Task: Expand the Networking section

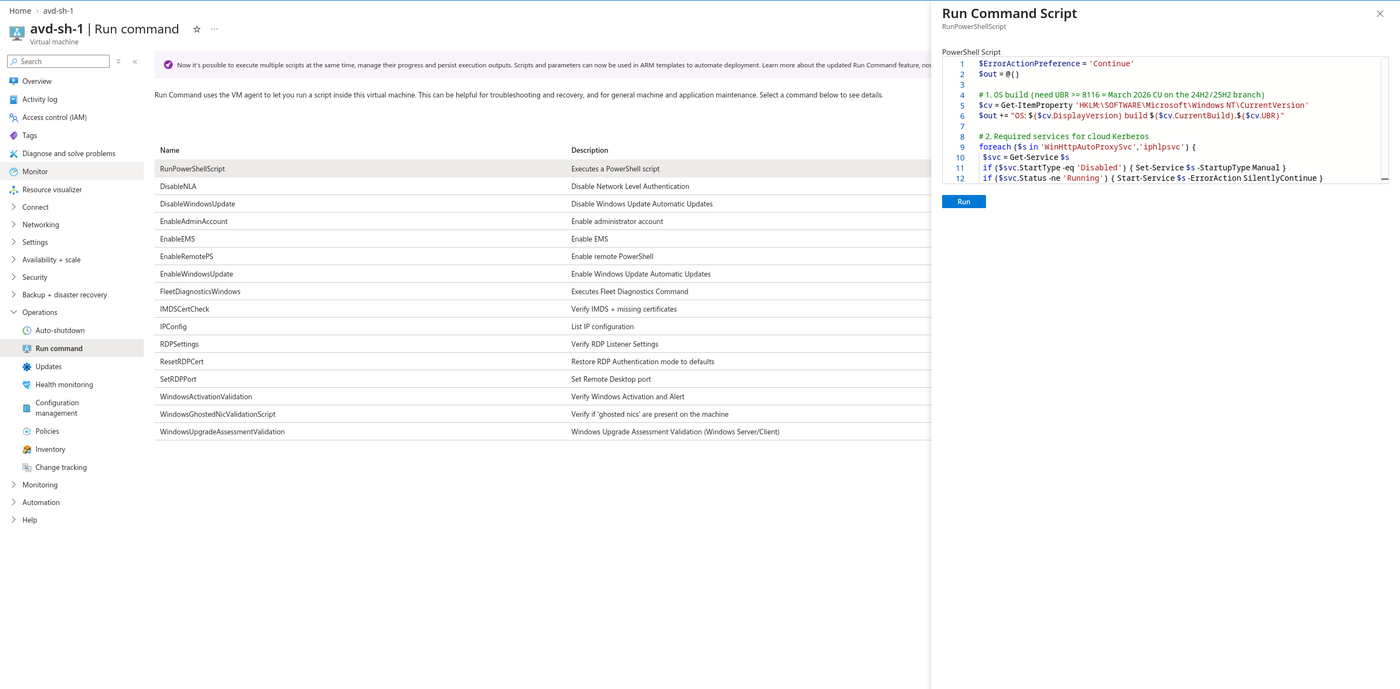Action: 41,225
